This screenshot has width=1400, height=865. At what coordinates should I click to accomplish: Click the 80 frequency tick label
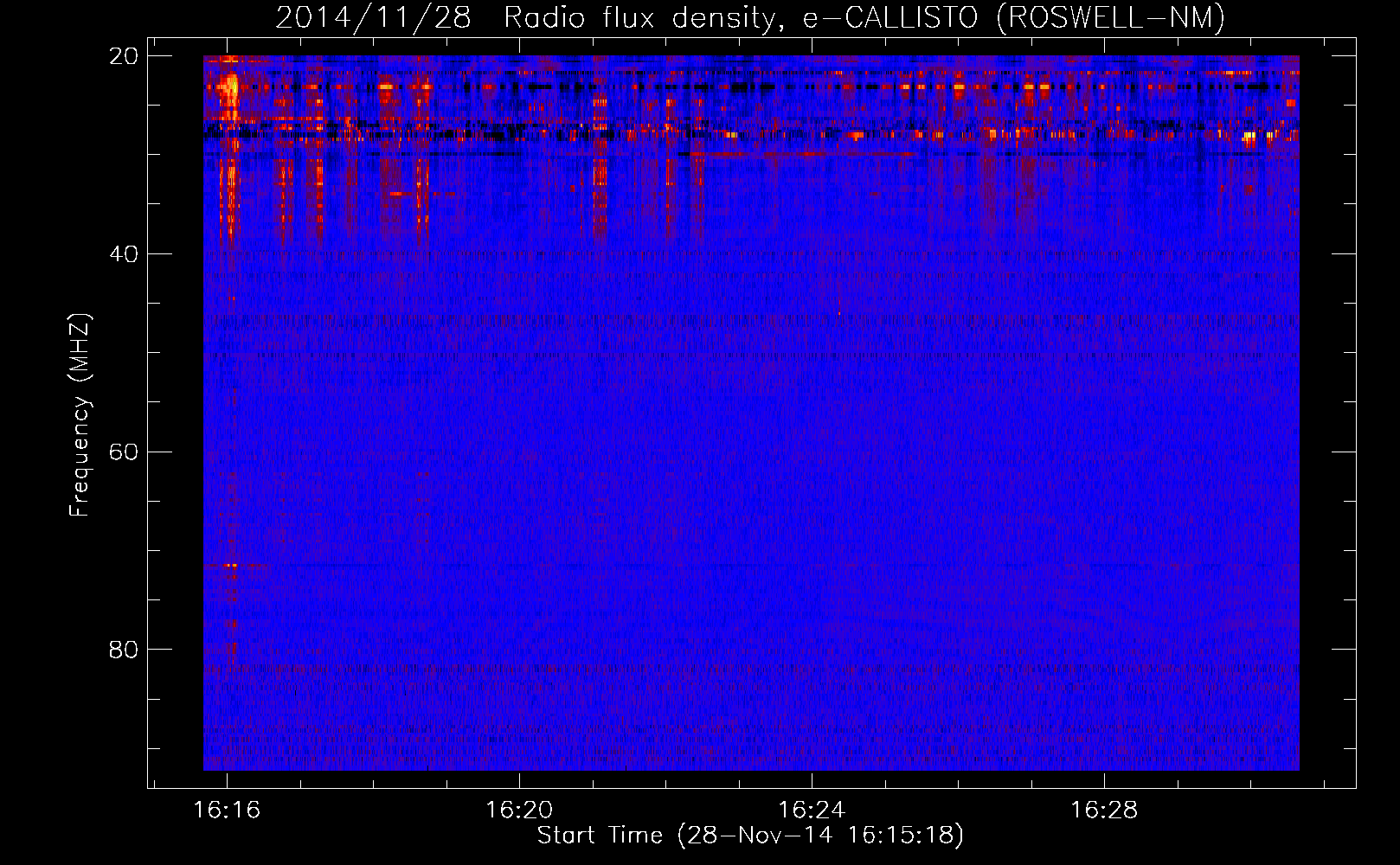coord(124,650)
